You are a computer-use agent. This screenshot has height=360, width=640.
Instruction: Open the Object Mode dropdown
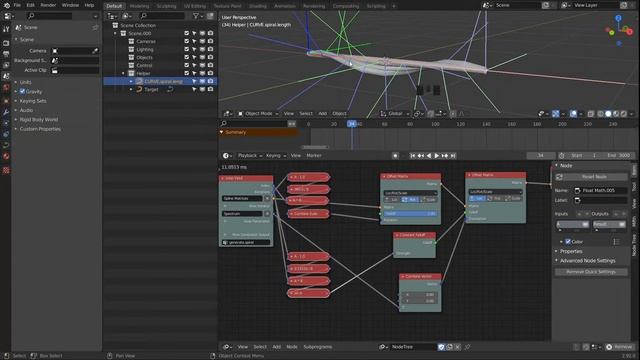258,113
